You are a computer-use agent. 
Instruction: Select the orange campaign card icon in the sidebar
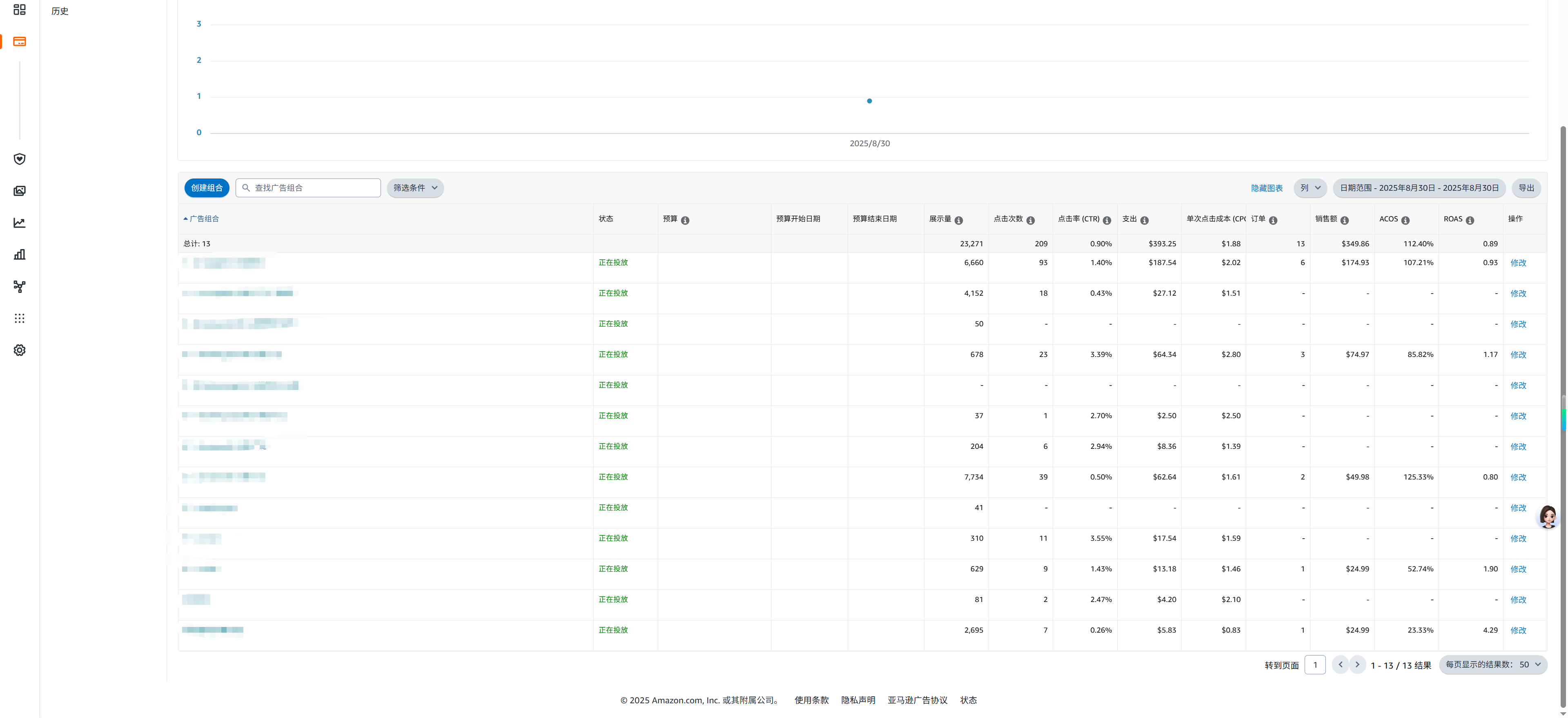[x=20, y=41]
